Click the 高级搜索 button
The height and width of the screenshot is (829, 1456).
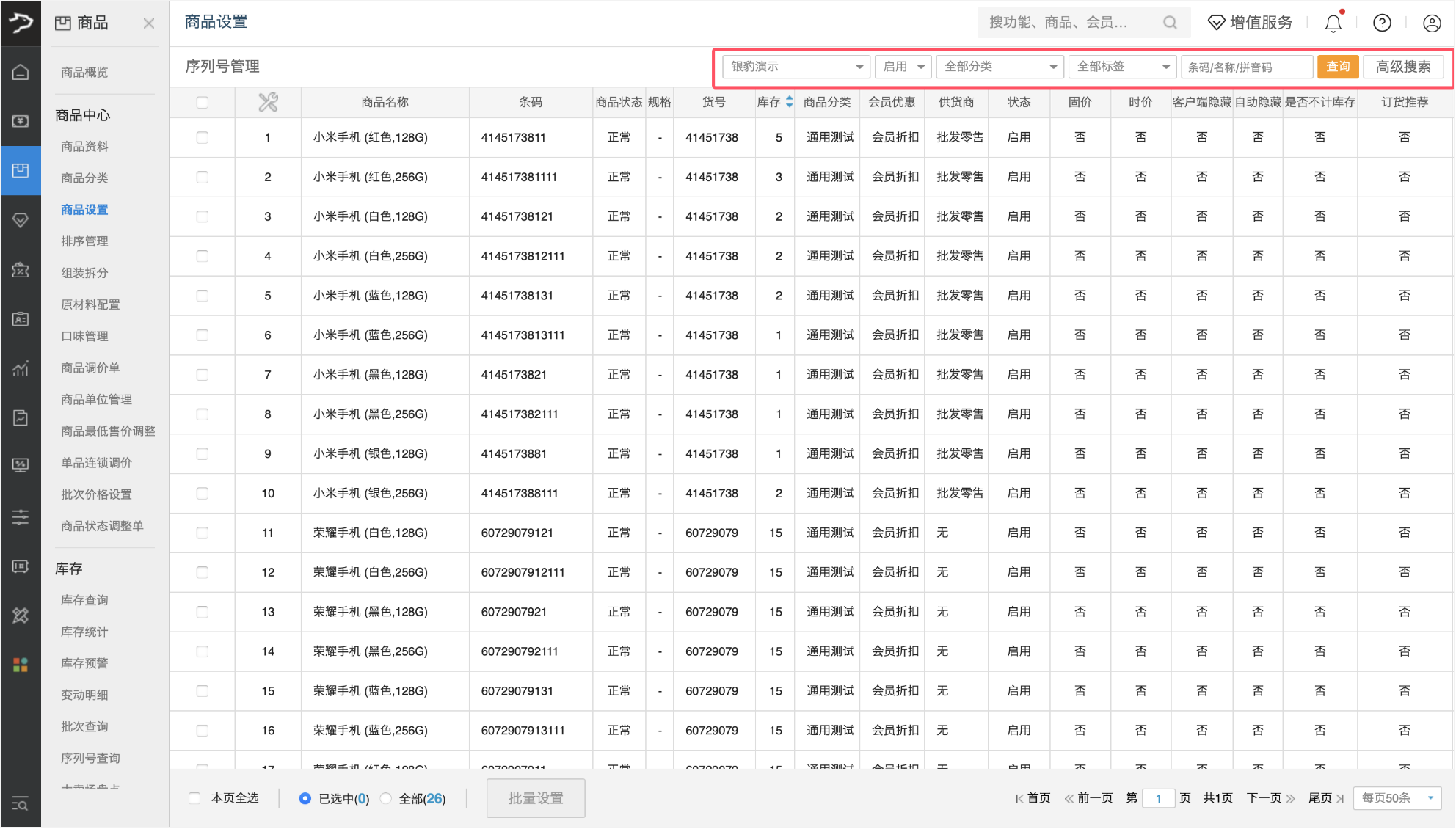pos(1402,67)
